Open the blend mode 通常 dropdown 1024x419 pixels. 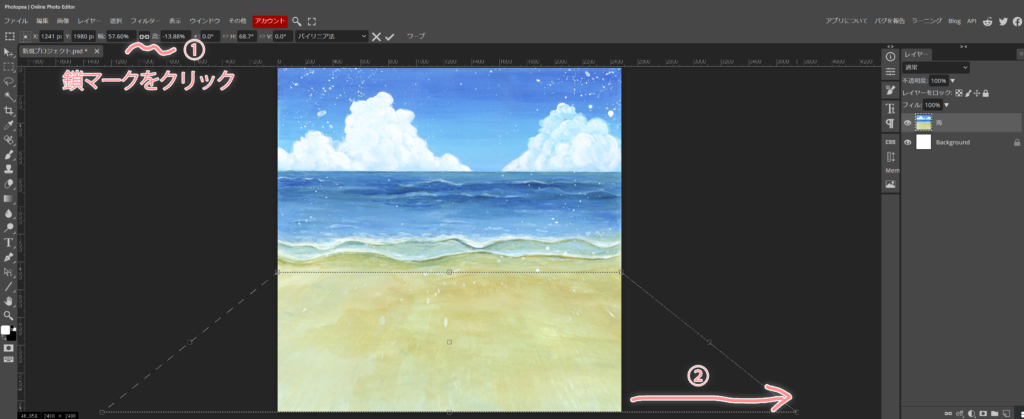pyautogui.click(x=936, y=67)
